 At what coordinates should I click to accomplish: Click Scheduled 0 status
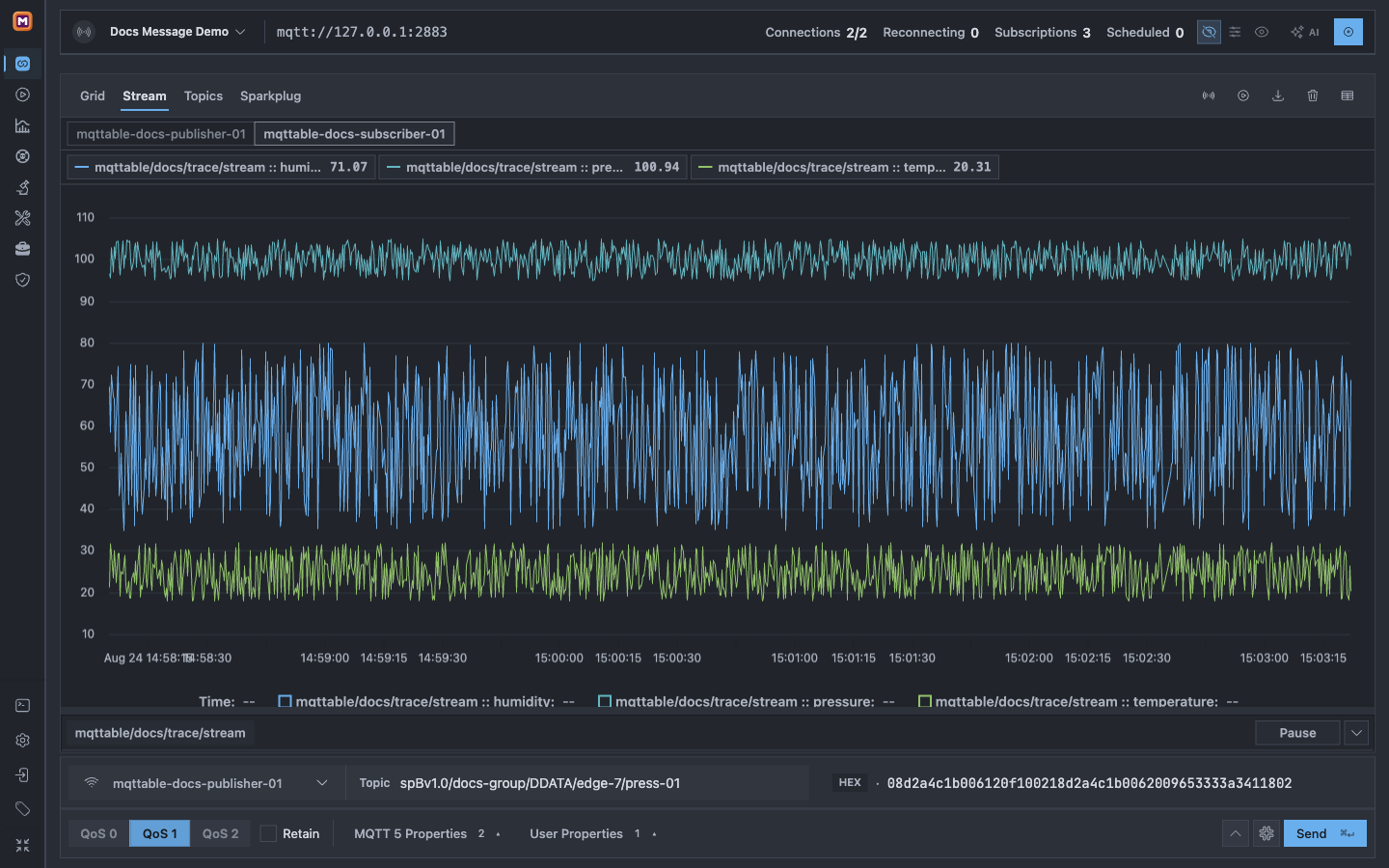click(x=1145, y=32)
